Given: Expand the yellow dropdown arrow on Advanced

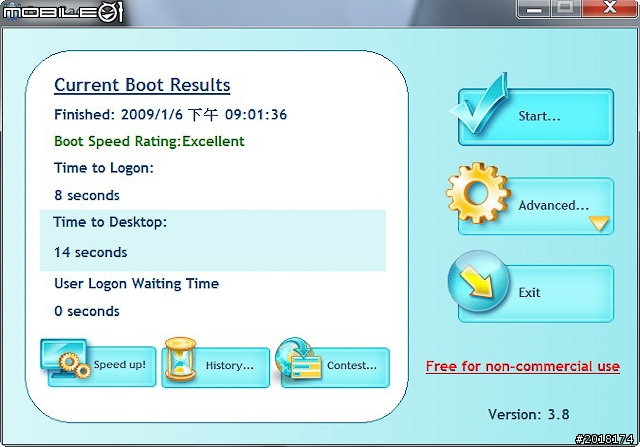Looking at the screenshot, I should click(599, 224).
